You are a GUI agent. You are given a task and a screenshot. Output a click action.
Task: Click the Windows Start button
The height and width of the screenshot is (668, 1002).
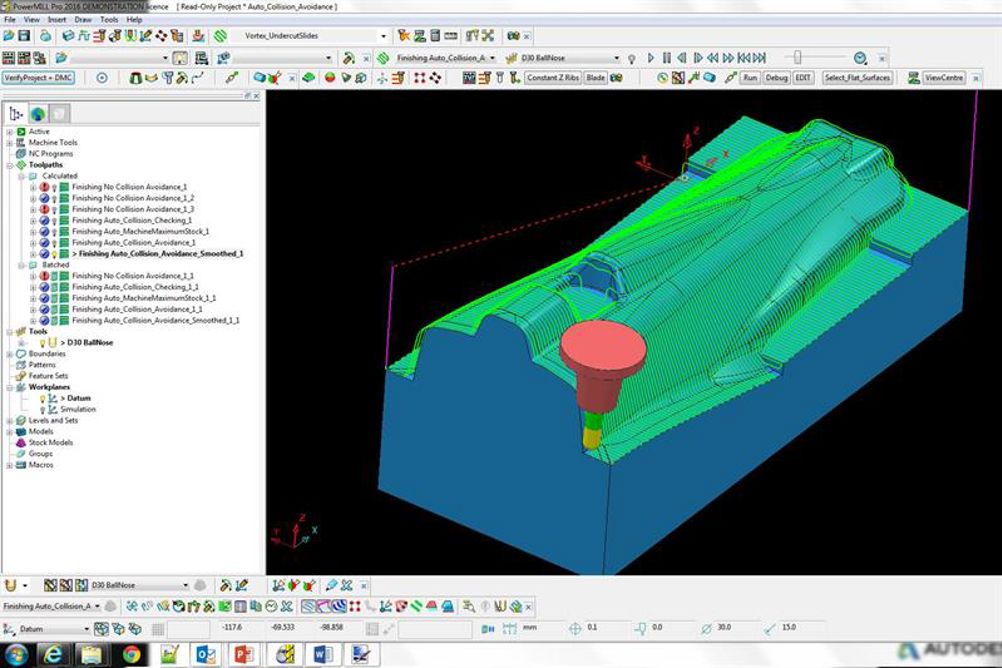coord(15,655)
